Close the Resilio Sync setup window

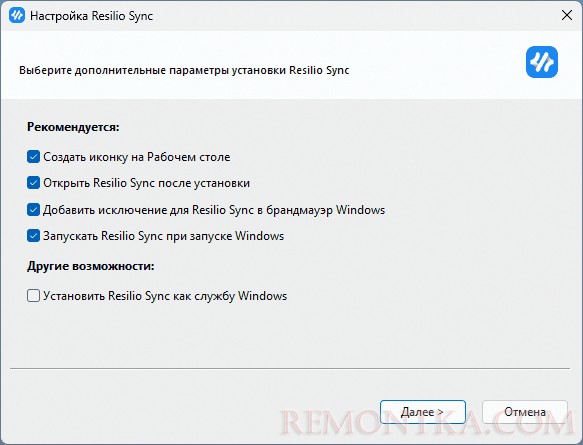pyautogui.click(x=567, y=16)
